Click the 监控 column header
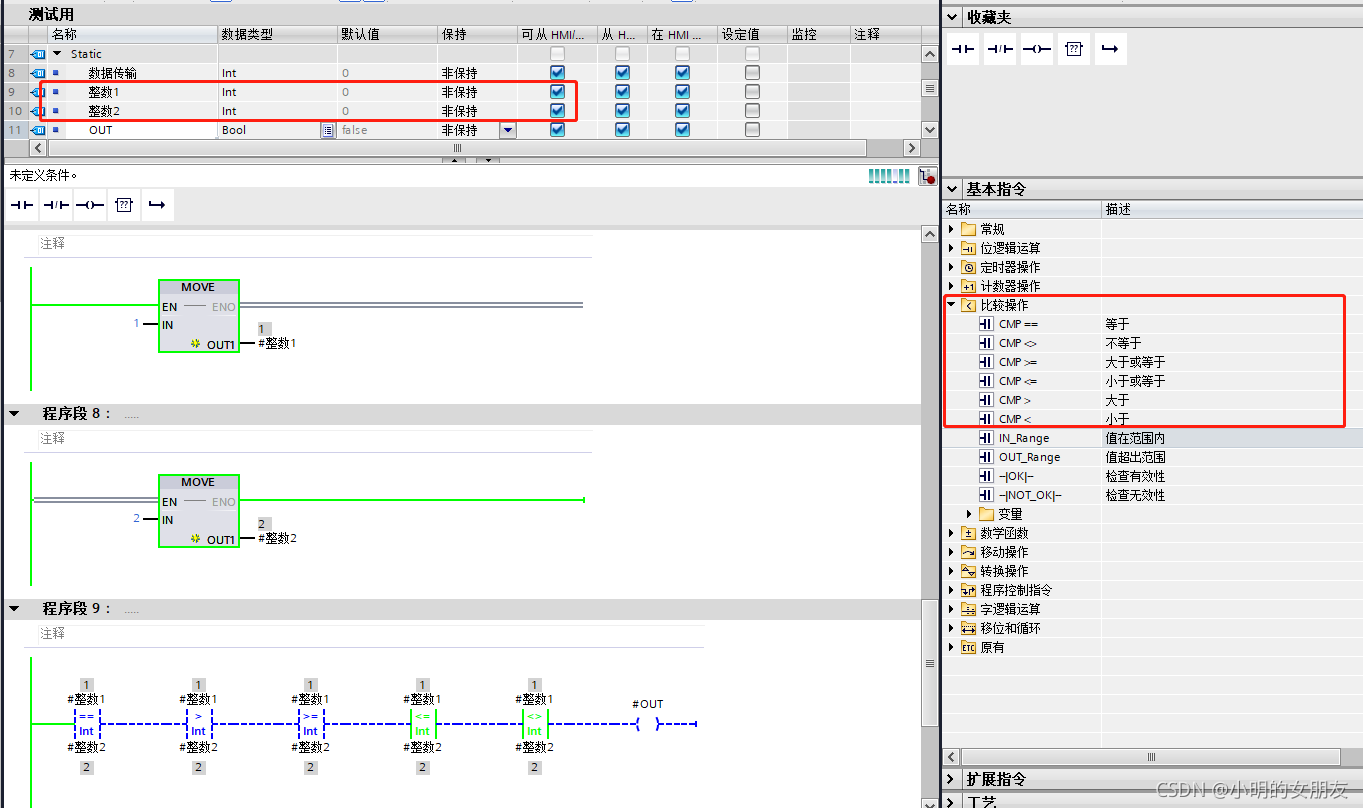The image size is (1363, 808). 819,34
